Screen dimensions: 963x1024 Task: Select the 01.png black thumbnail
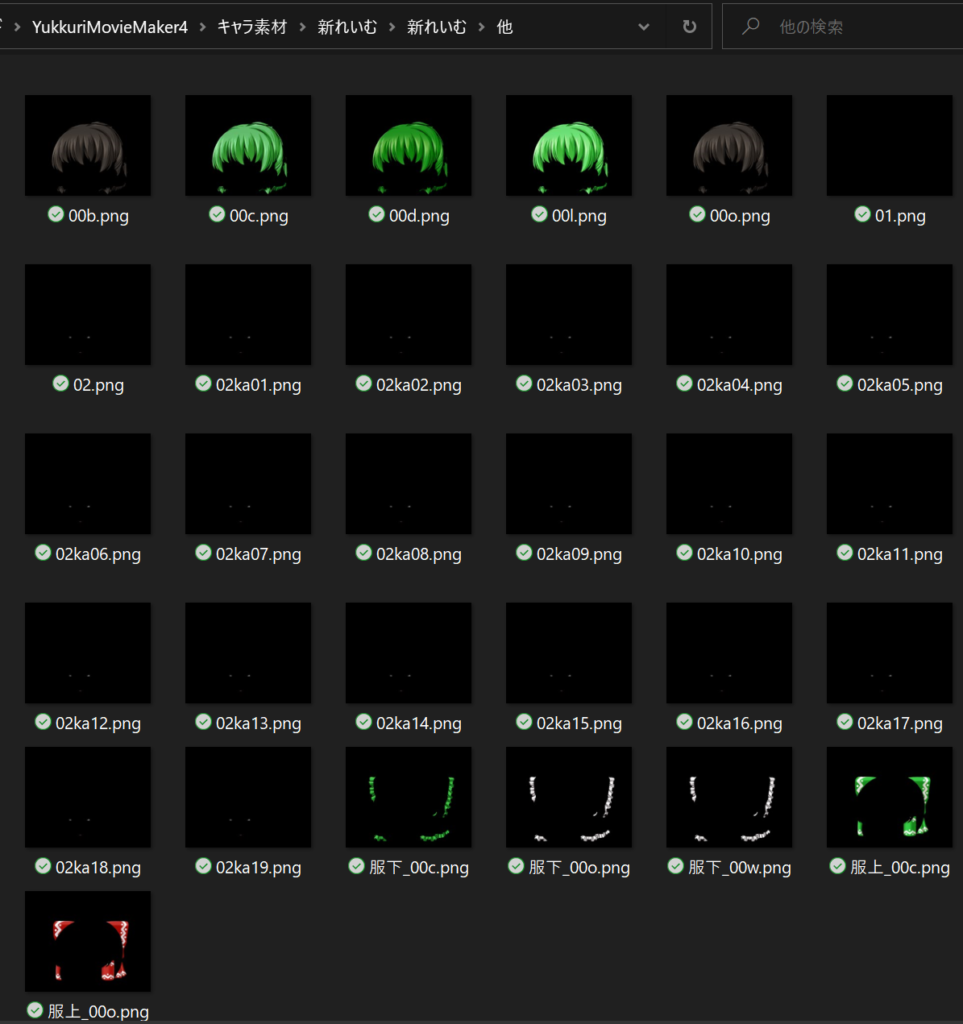coord(889,146)
